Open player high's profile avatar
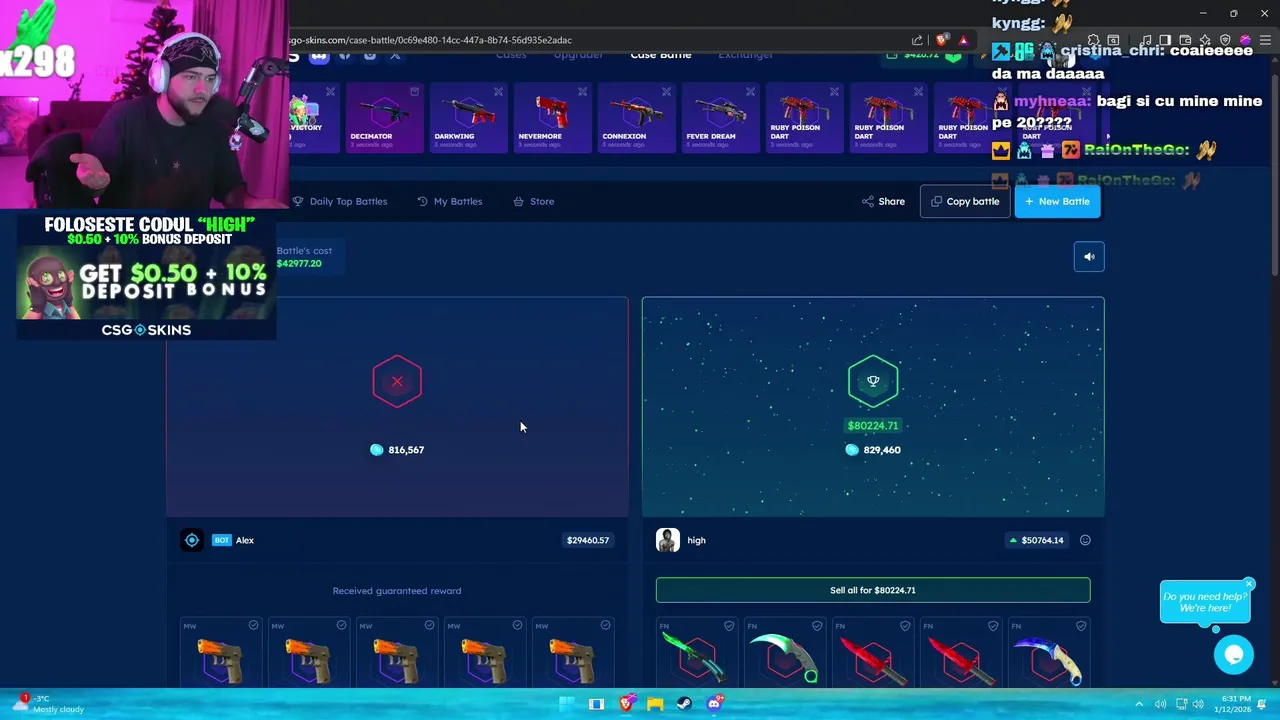The width and height of the screenshot is (1280, 720). (668, 540)
